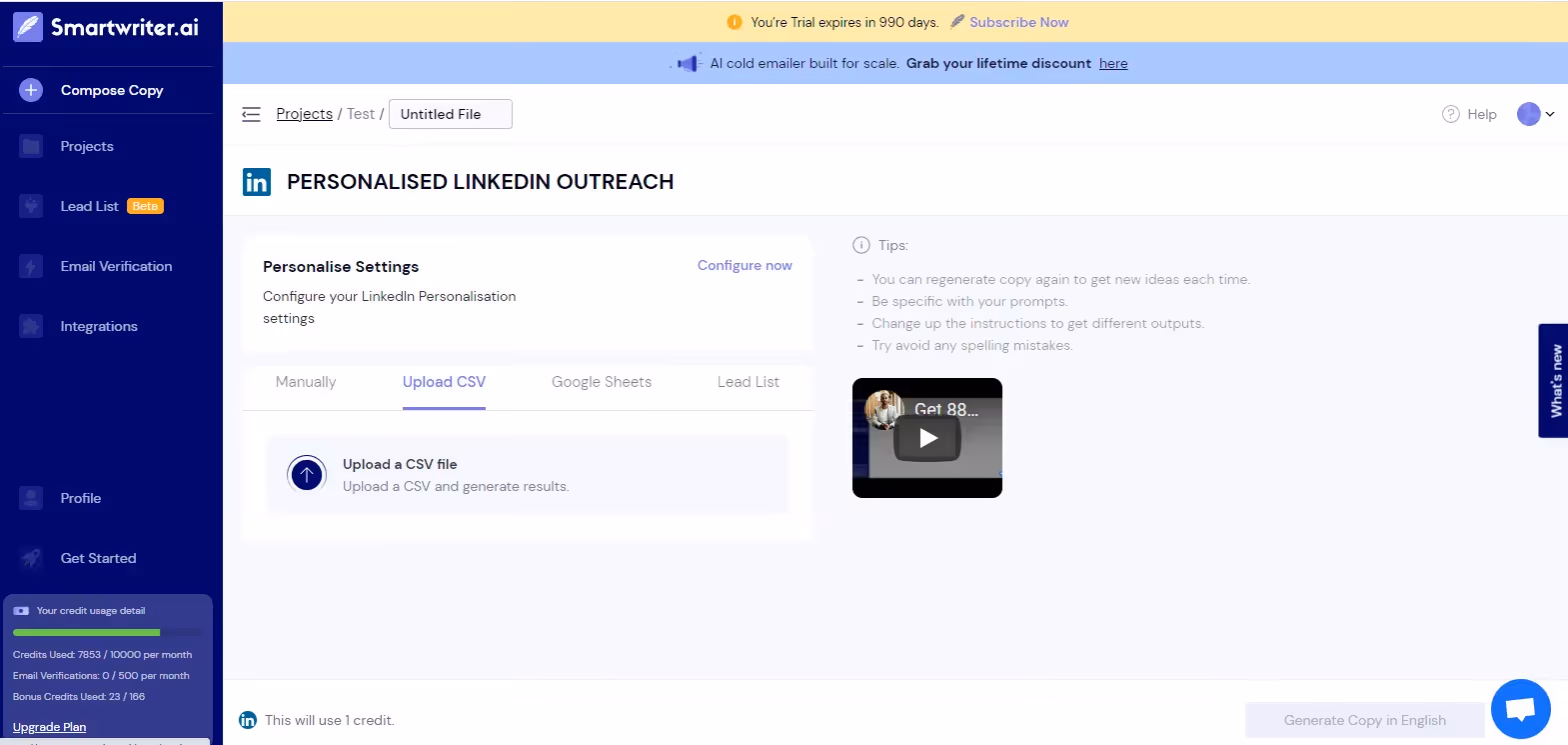Click the trial warning icon in banner

(x=735, y=22)
